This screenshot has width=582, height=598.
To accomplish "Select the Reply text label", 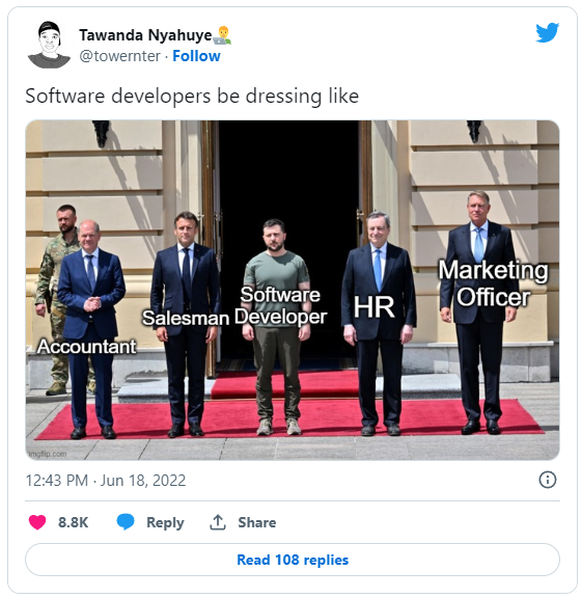I will (x=165, y=522).
